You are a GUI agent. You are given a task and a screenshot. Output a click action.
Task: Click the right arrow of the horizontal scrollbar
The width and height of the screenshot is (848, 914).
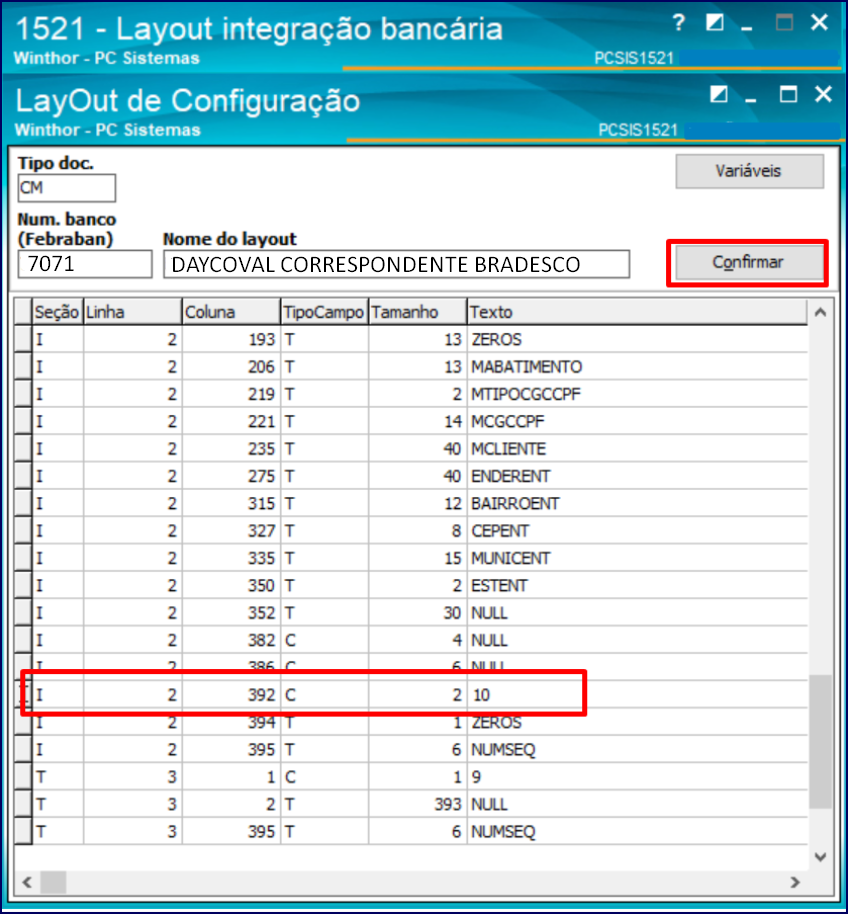tap(795, 882)
